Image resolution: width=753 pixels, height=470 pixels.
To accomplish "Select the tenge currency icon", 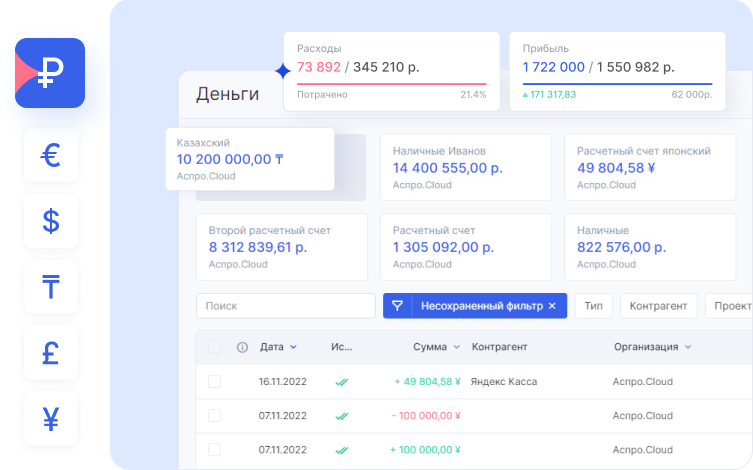I will point(51,287).
